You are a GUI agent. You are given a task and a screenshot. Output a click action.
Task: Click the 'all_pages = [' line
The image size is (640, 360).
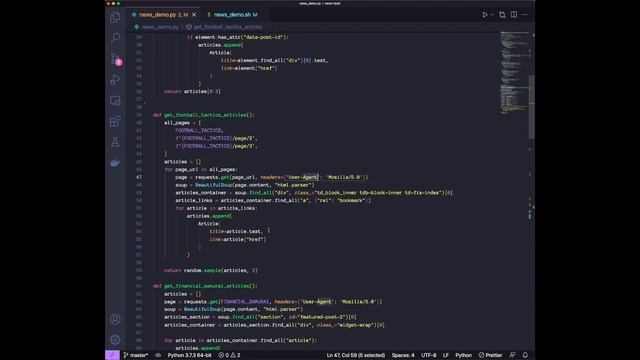(x=182, y=123)
